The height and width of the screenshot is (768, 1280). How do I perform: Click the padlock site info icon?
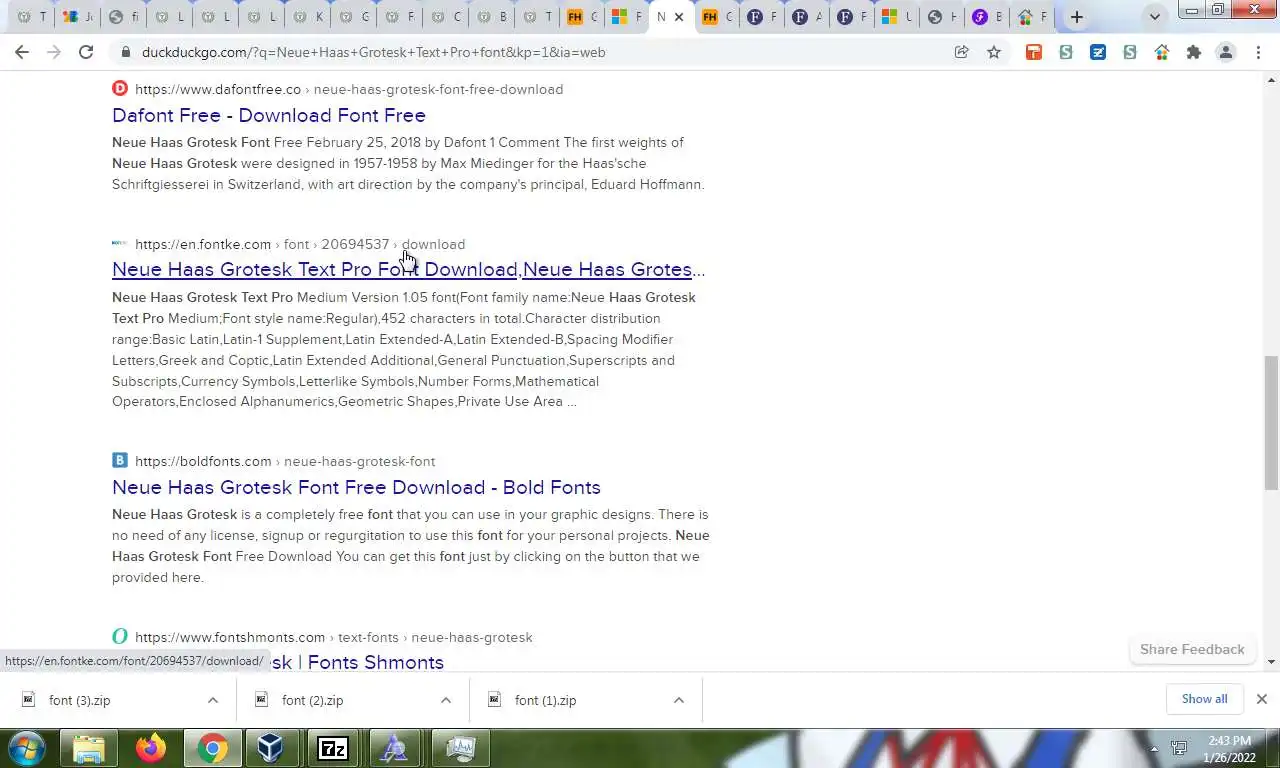point(125,52)
